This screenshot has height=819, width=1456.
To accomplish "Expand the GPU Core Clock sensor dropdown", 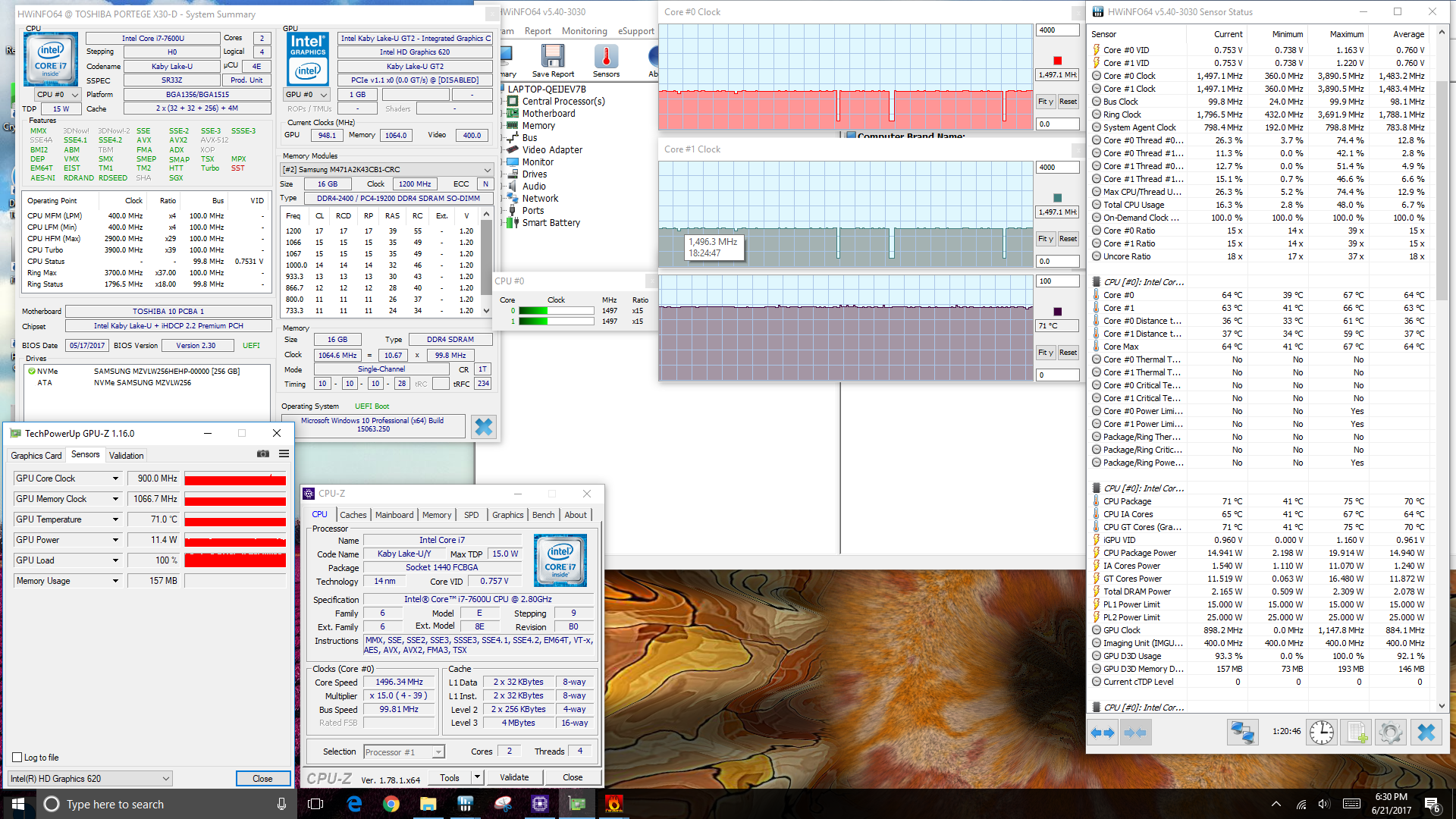I will 115,479.
